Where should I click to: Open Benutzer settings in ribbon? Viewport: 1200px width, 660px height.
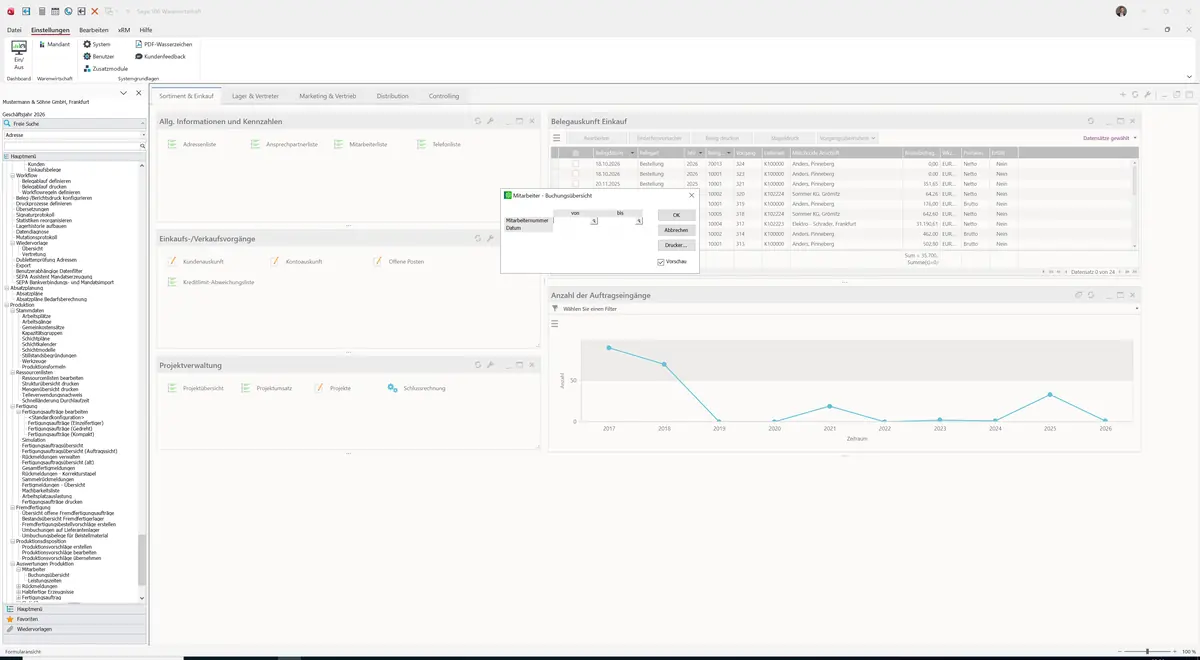point(99,57)
